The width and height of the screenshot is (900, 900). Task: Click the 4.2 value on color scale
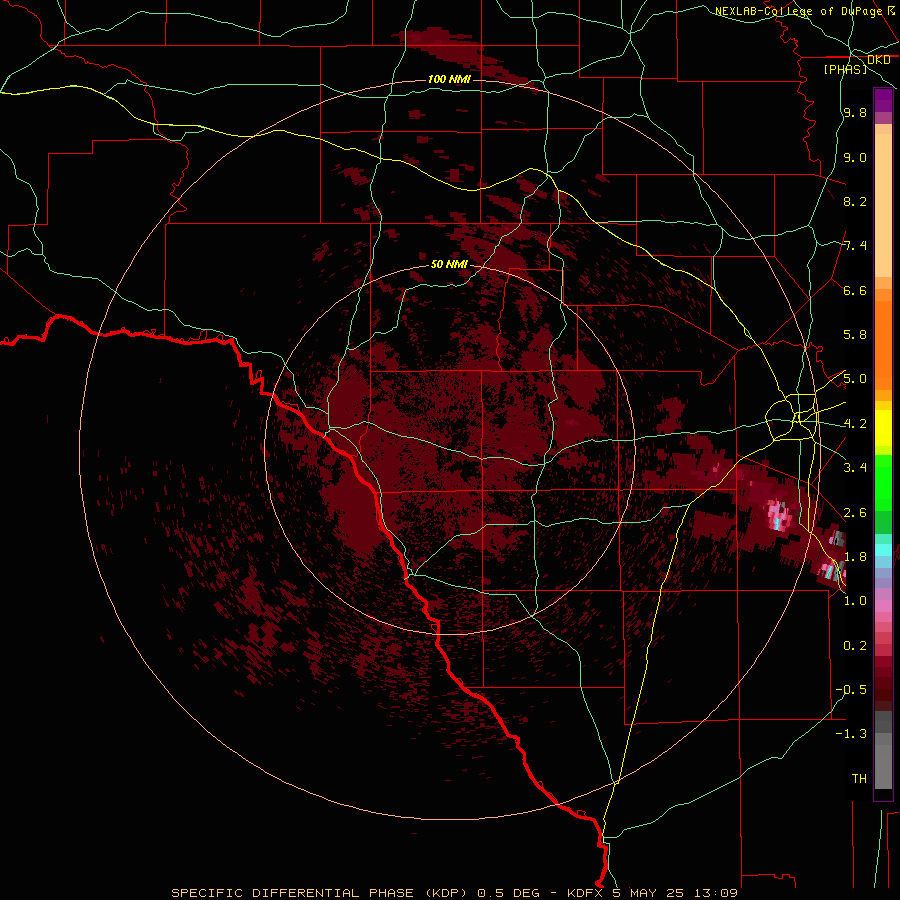point(855,424)
